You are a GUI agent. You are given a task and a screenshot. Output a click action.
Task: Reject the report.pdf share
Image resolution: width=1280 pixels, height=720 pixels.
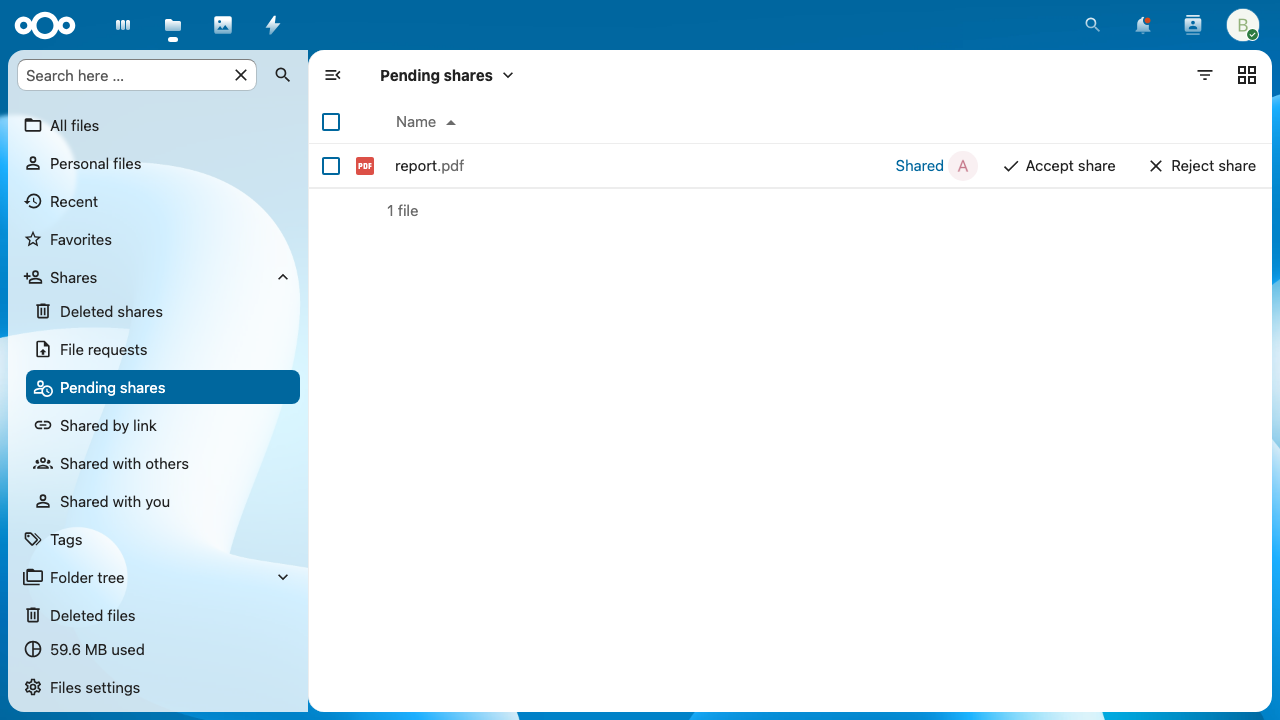point(1202,166)
